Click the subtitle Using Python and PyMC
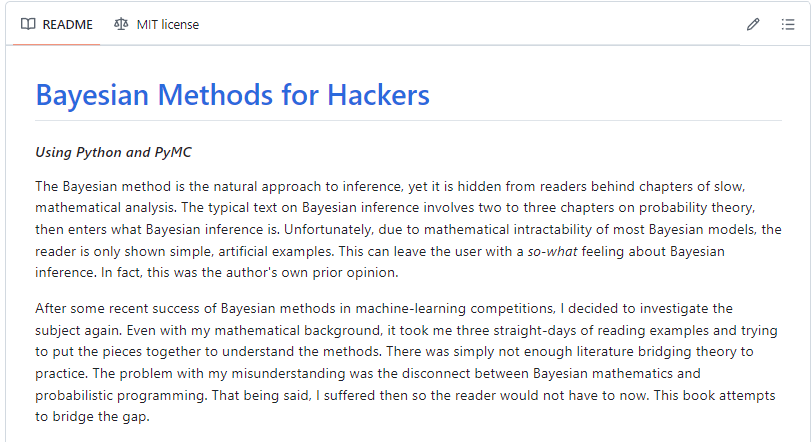Viewport: 812px width, 442px height. pos(113,153)
